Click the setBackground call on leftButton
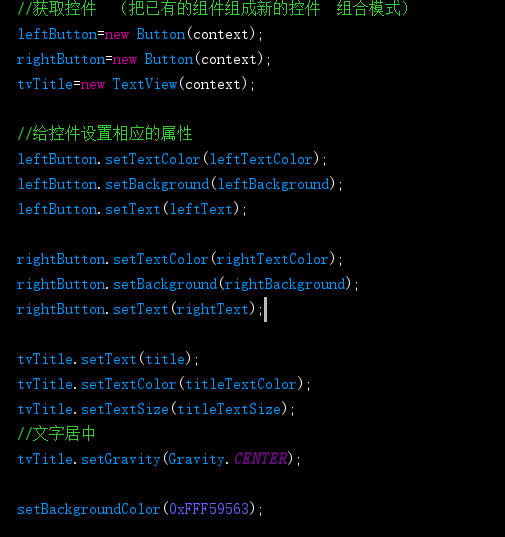This screenshot has height=537, width=505. pyautogui.click(x=157, y=184)
